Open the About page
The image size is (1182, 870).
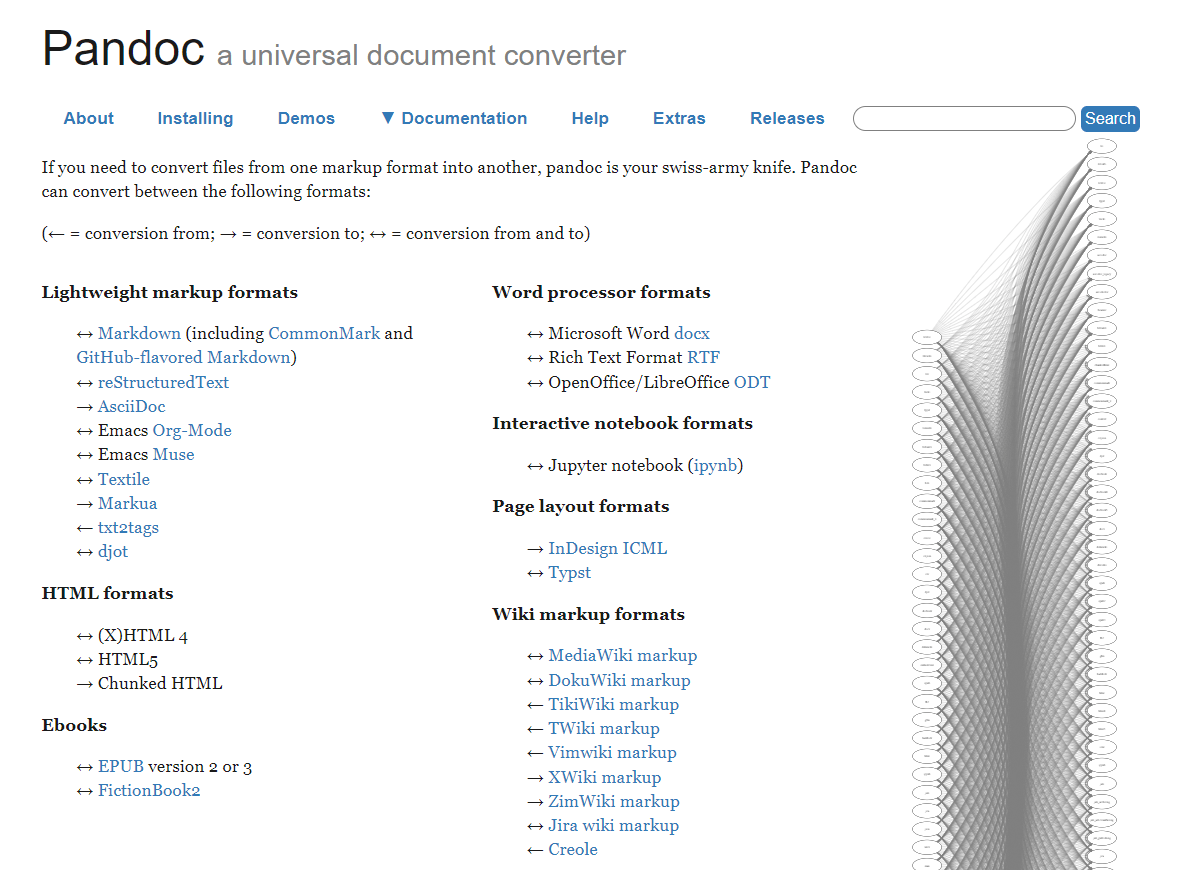pyautogui.click(x=88, y=118)
